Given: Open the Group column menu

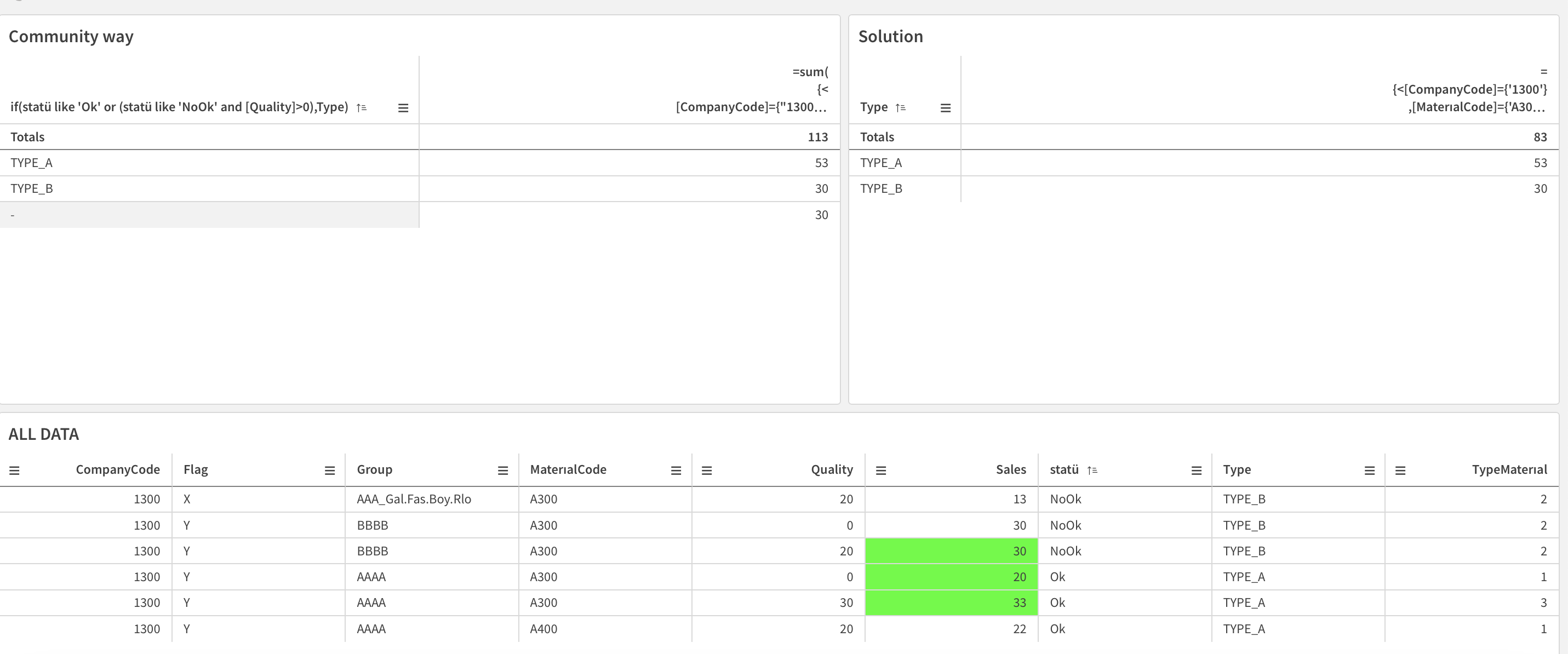Looking at the screenshot, I should point(502,469).
